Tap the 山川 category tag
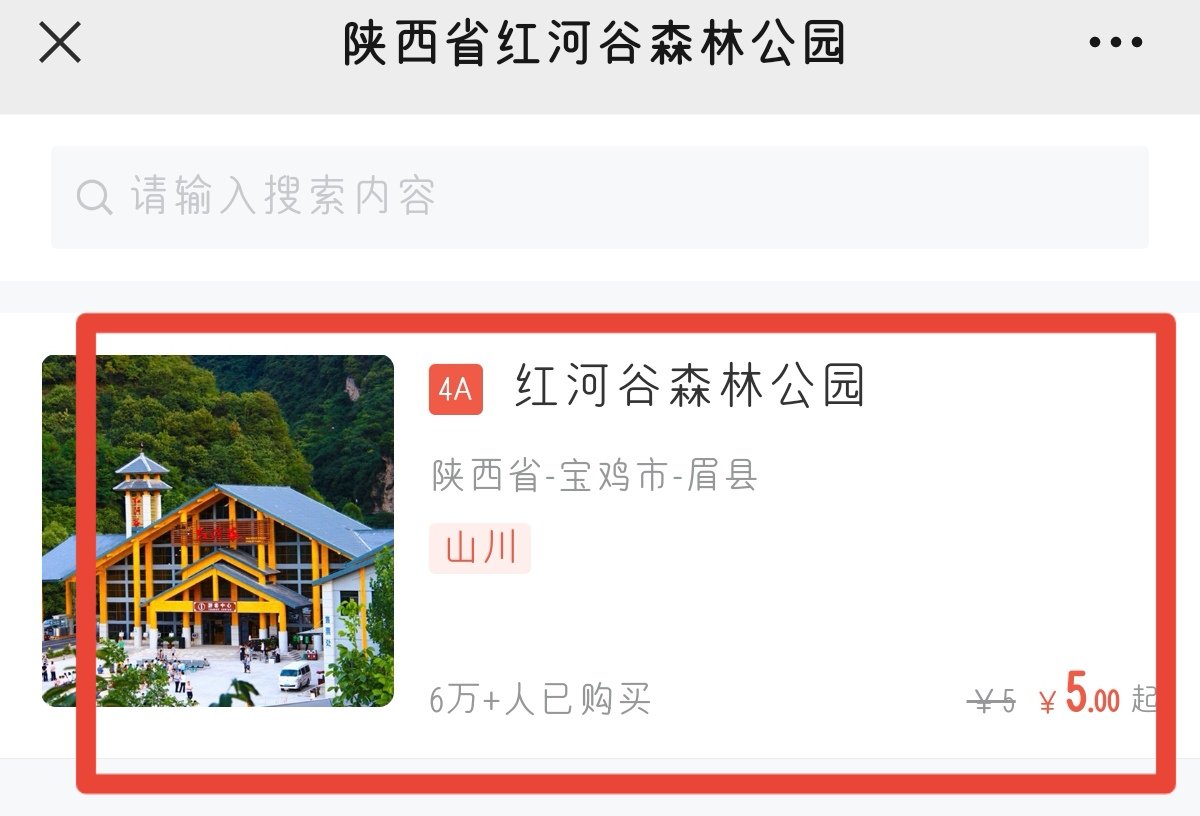Image resolution: width=1200 pixels, height=816 pixels. (480, 548)
